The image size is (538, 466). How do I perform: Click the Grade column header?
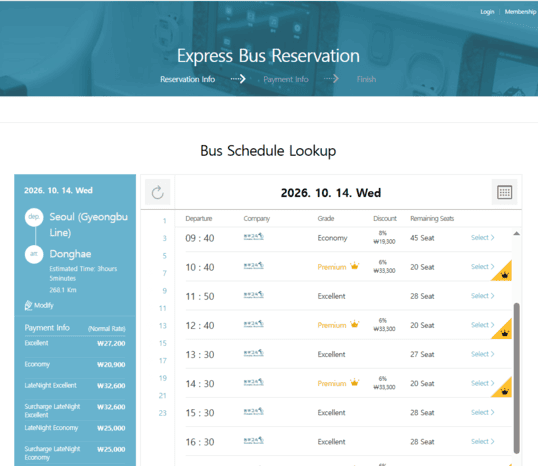point(326,219)
